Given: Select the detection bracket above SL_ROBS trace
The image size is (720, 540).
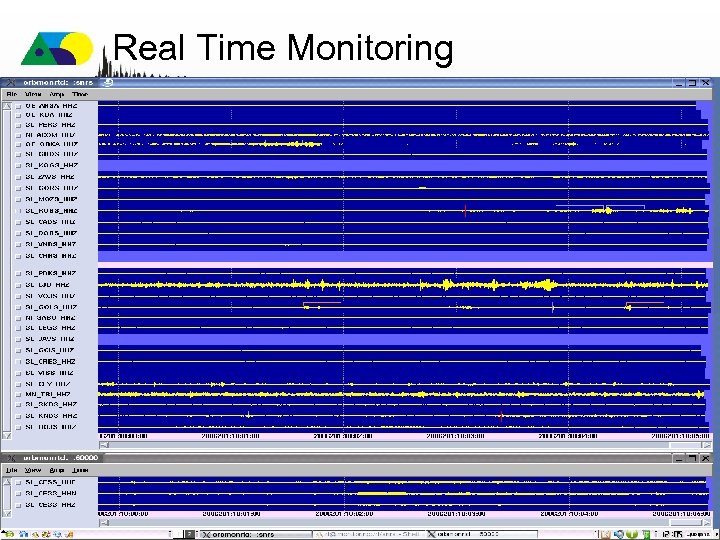Looking at the screenshot, I should [600, 206].
